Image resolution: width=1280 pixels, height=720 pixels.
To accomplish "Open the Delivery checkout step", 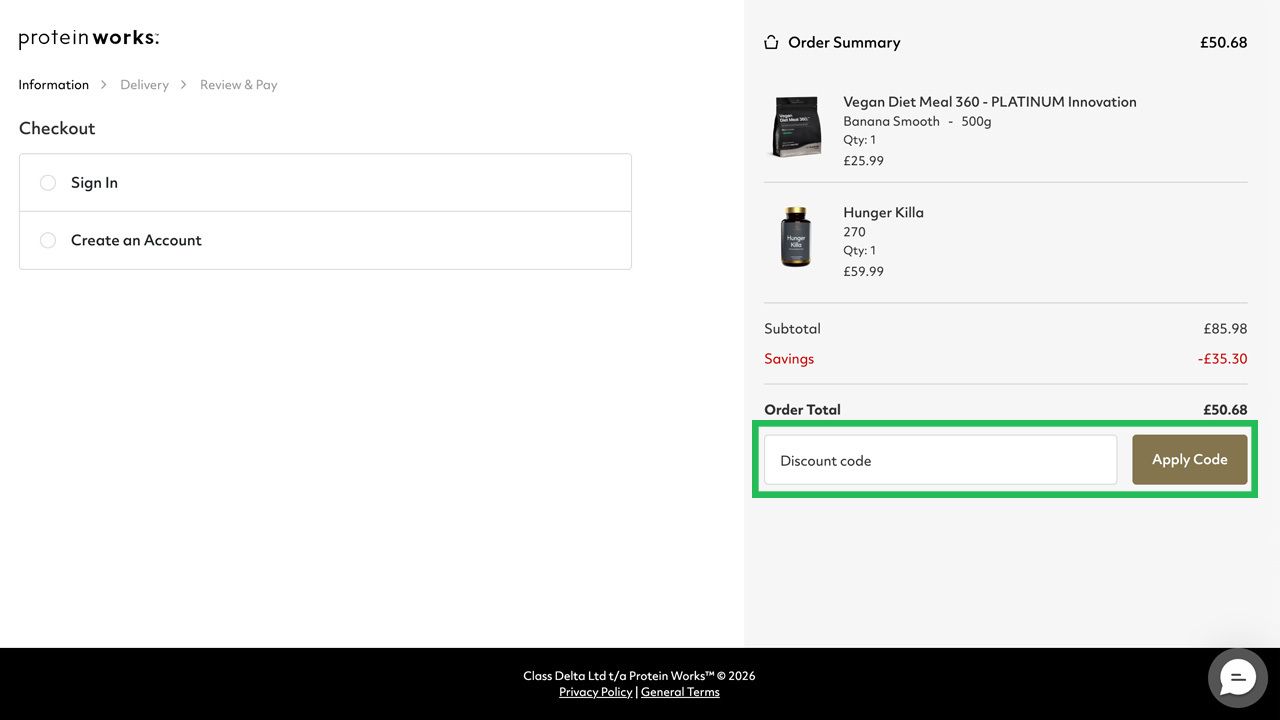I will [x=144, y=85].
